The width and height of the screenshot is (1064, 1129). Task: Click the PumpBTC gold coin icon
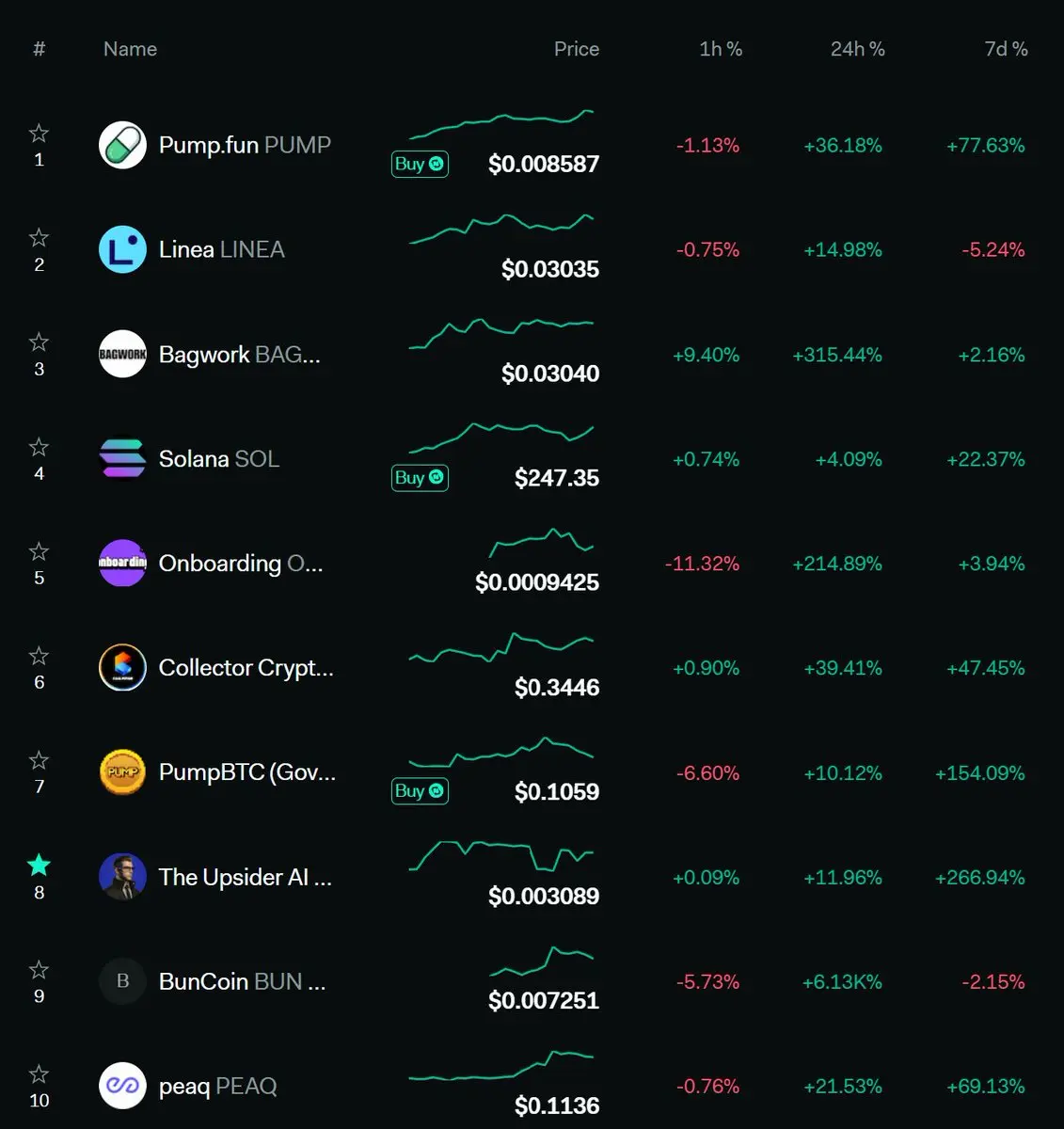[x=122, y=771]
